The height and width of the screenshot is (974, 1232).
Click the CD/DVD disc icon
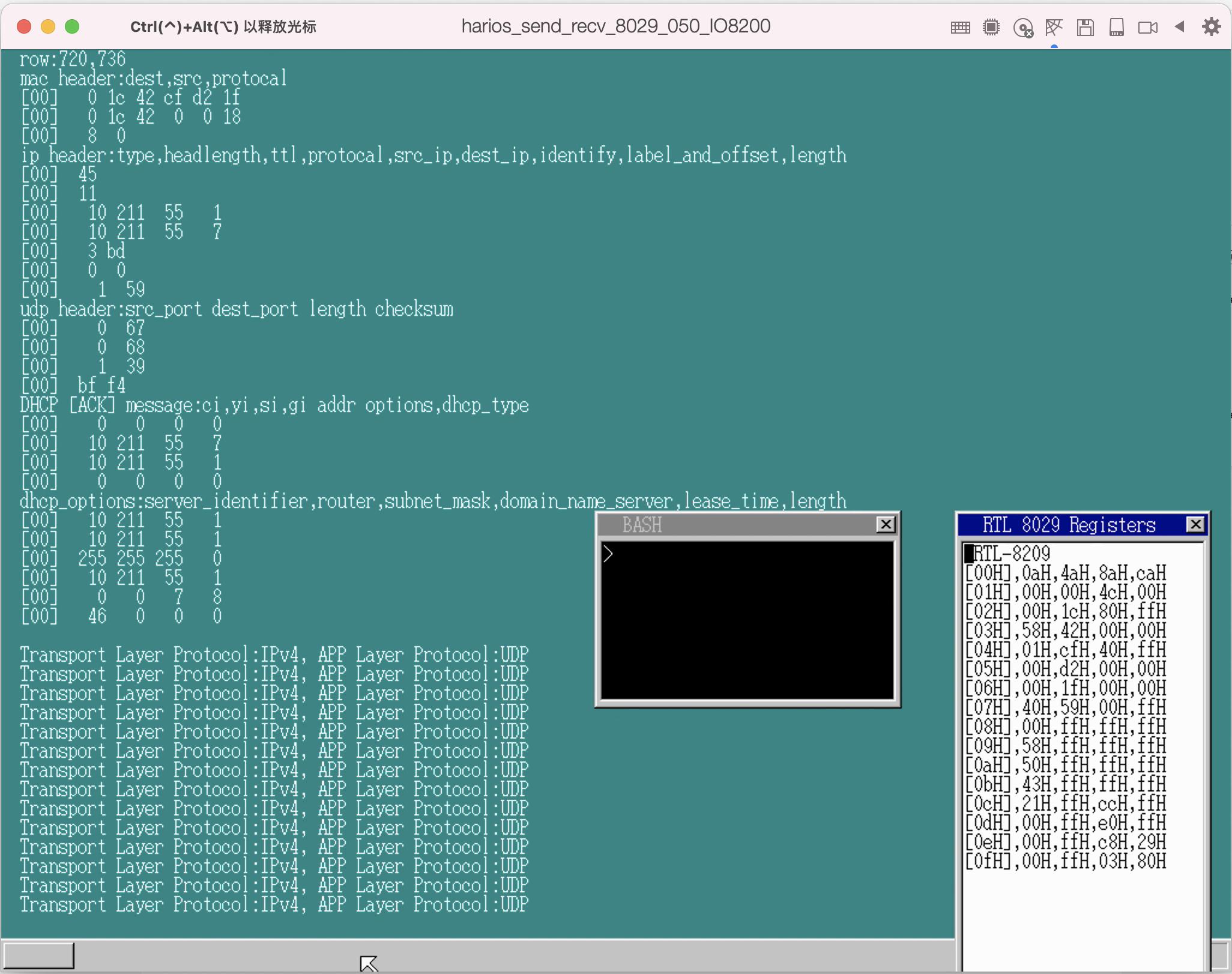coord(1023,28)
